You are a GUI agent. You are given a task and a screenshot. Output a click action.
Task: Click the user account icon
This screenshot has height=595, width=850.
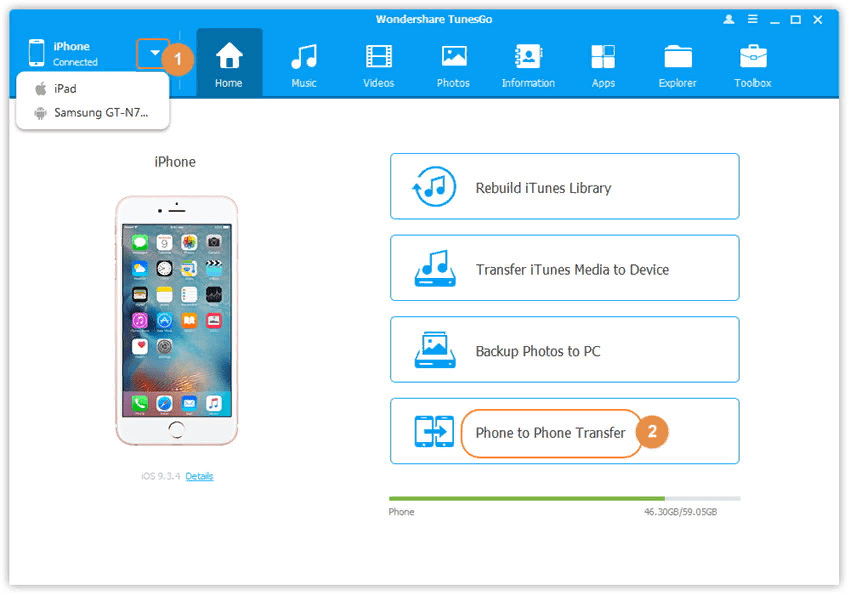(729, 20)
